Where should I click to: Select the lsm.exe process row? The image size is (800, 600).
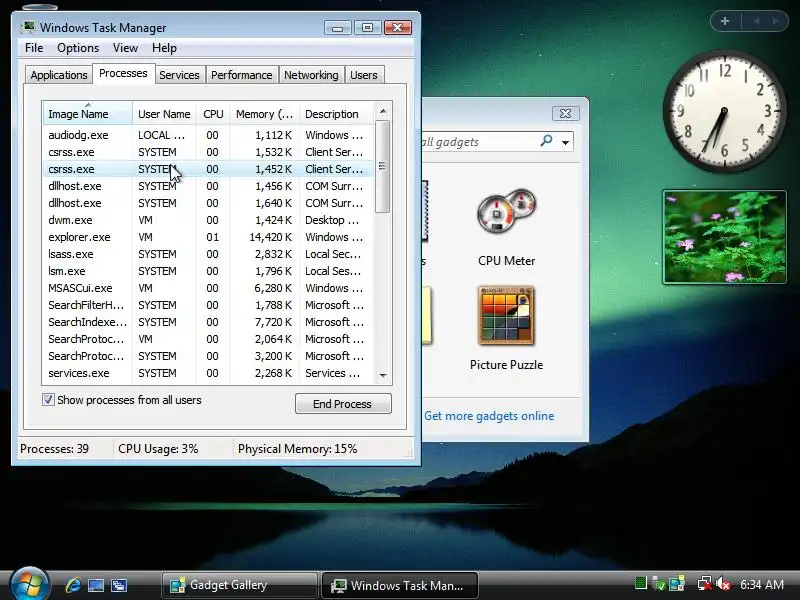coord(208,271)
